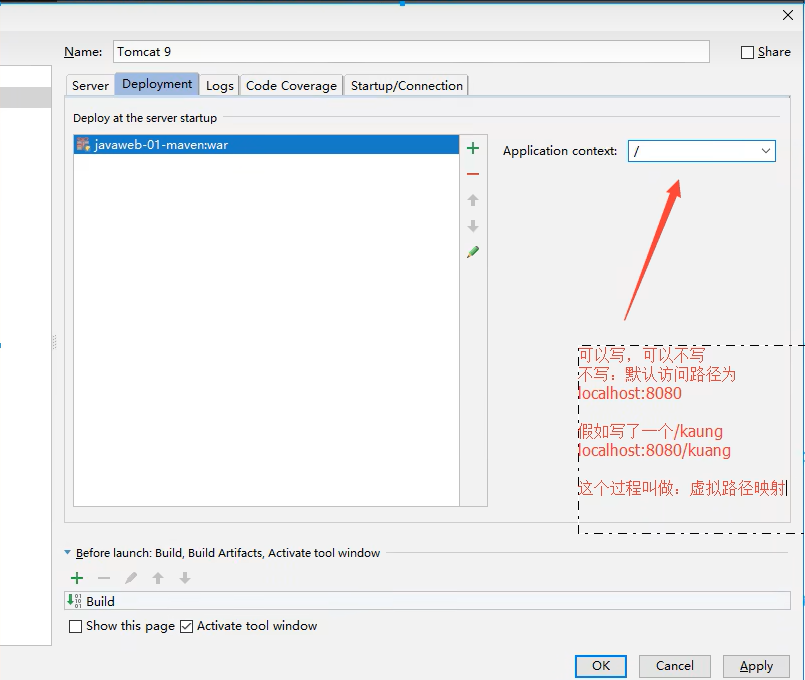The width and height of the screenshot is (805, 680).
Task: Remove the Before launch task
Action: [x=104, y=578]
